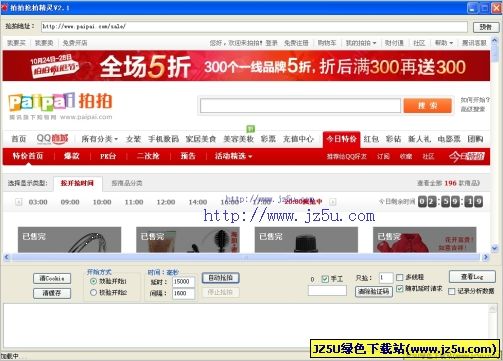The image size is (503, 361).
Task: Open the 我的拍拍 dropdown menu
Action: point(361,43)
